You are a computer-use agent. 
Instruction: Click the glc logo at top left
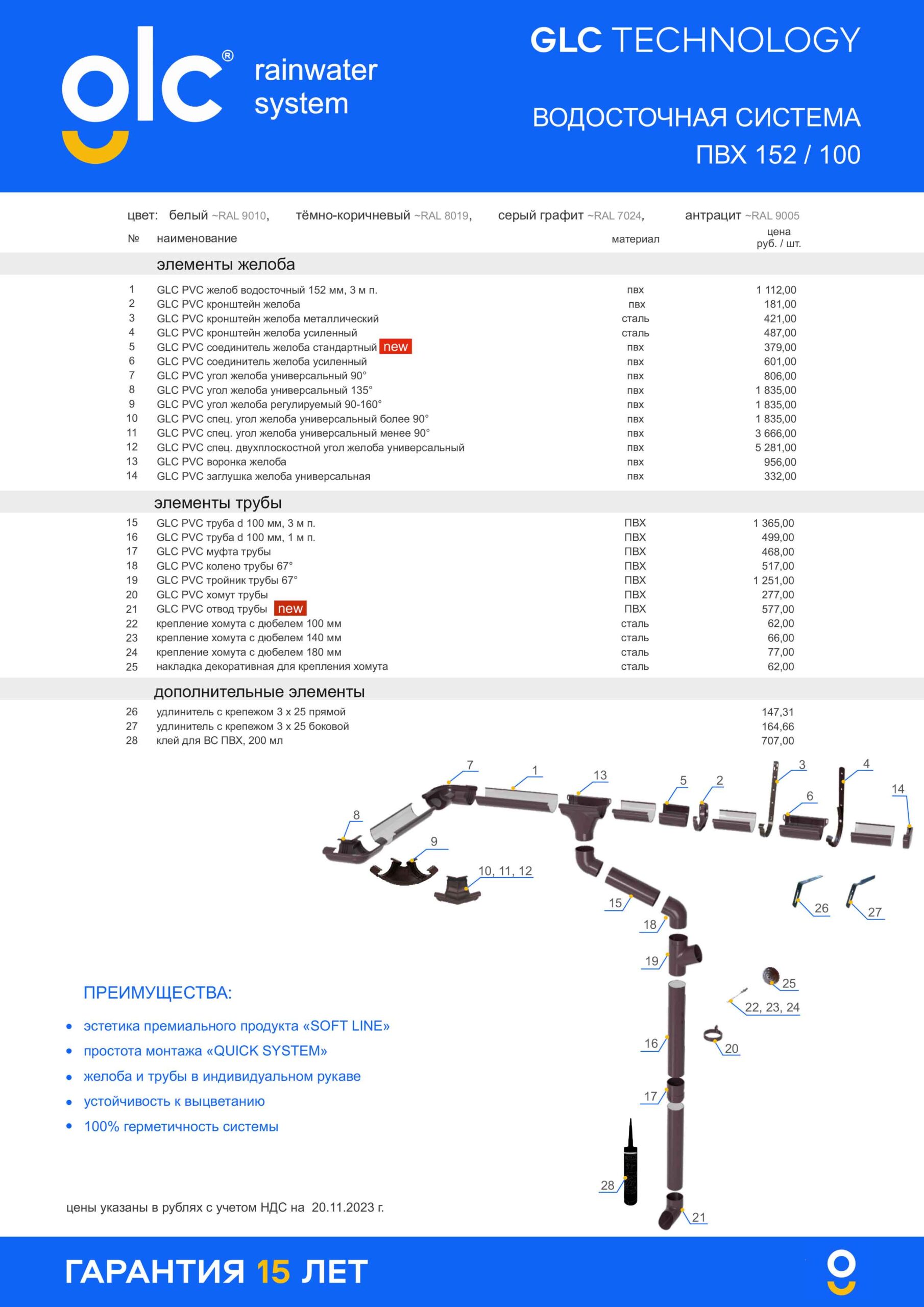pos(147,94)
